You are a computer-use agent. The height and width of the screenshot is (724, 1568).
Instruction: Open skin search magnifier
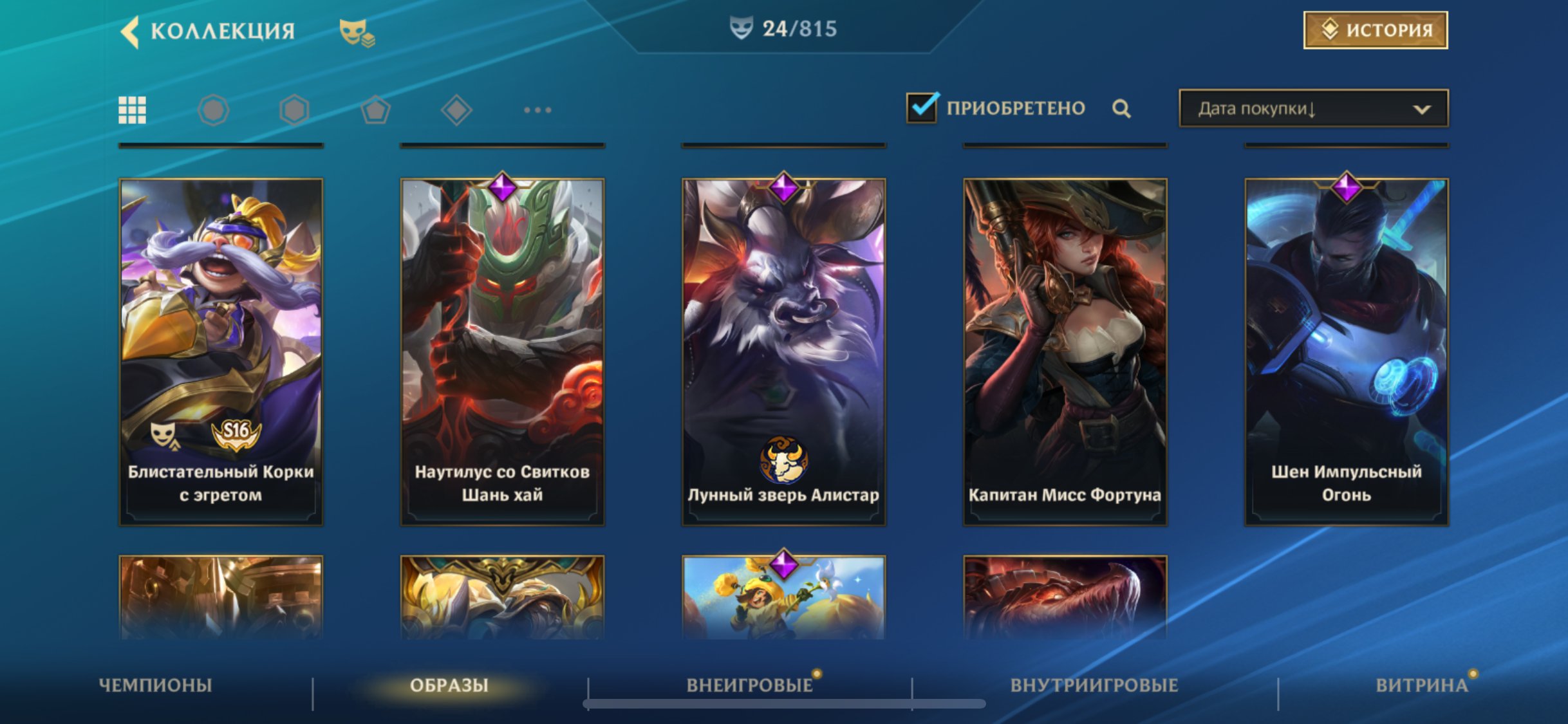click(x=1121, y=108)
